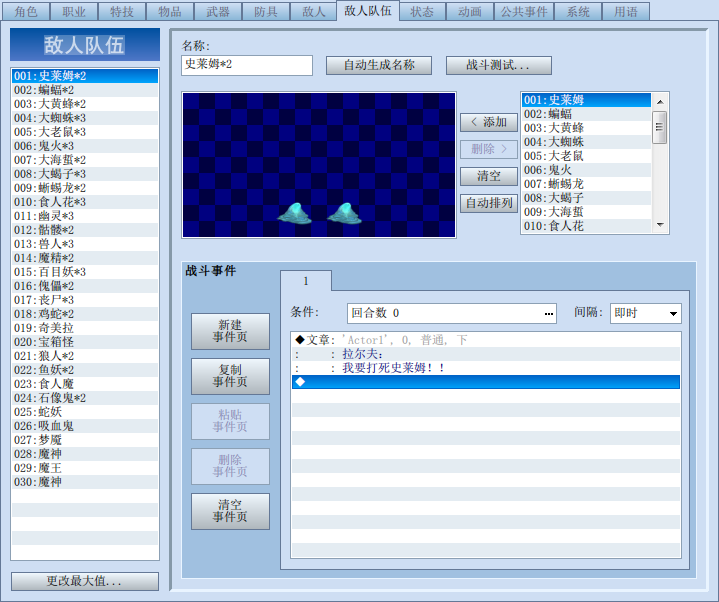Select troop 007:大海蜇*2
719x602 pixels.
(x=85, y=160)
